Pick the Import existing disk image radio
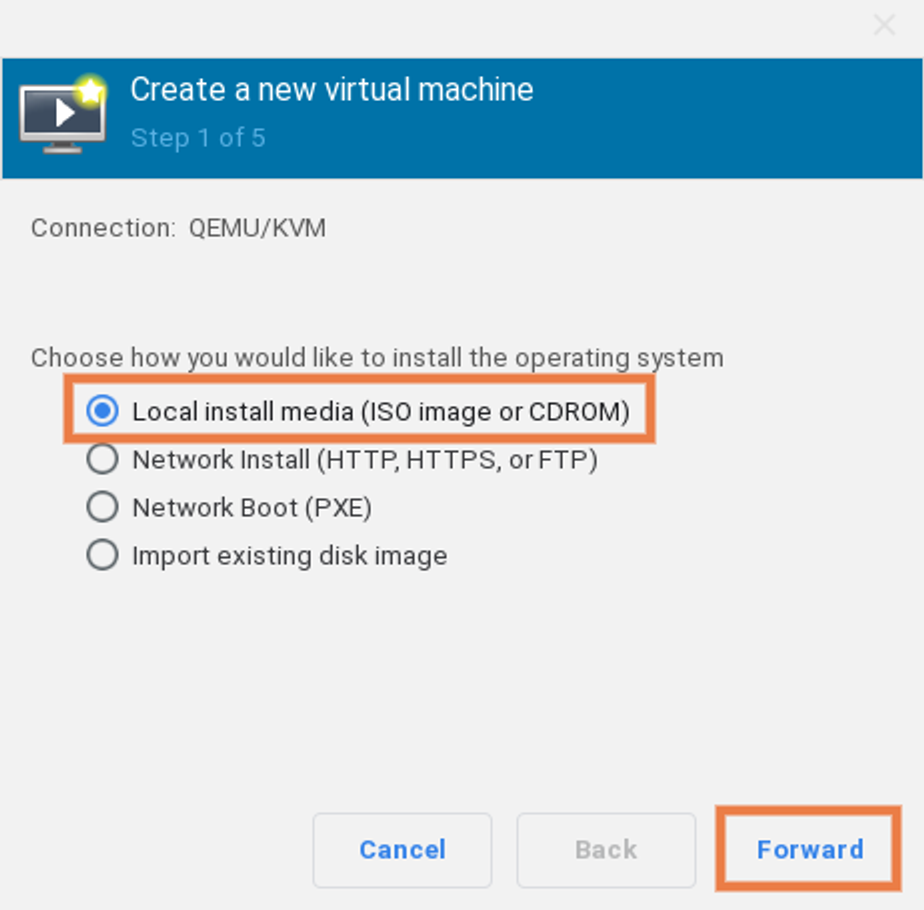This screenshot has width=924, height=910. [103, 555]
